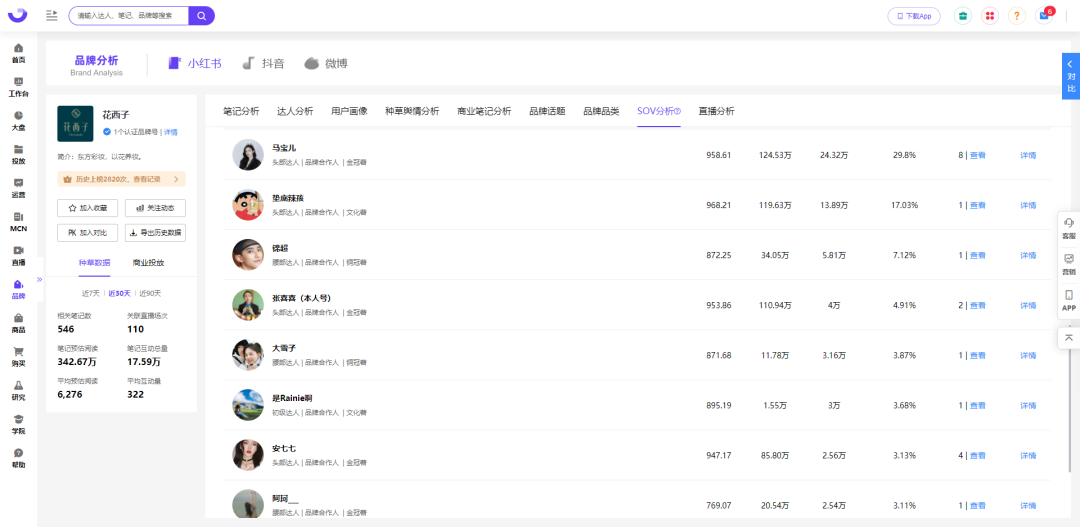Open the green briefcase icon in header
1080x527 pixels.
pos(963,15)
